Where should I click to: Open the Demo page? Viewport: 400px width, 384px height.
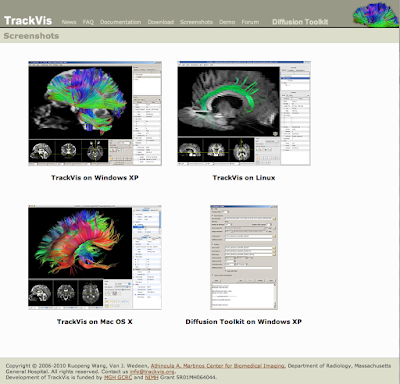[x=227, y=22]
